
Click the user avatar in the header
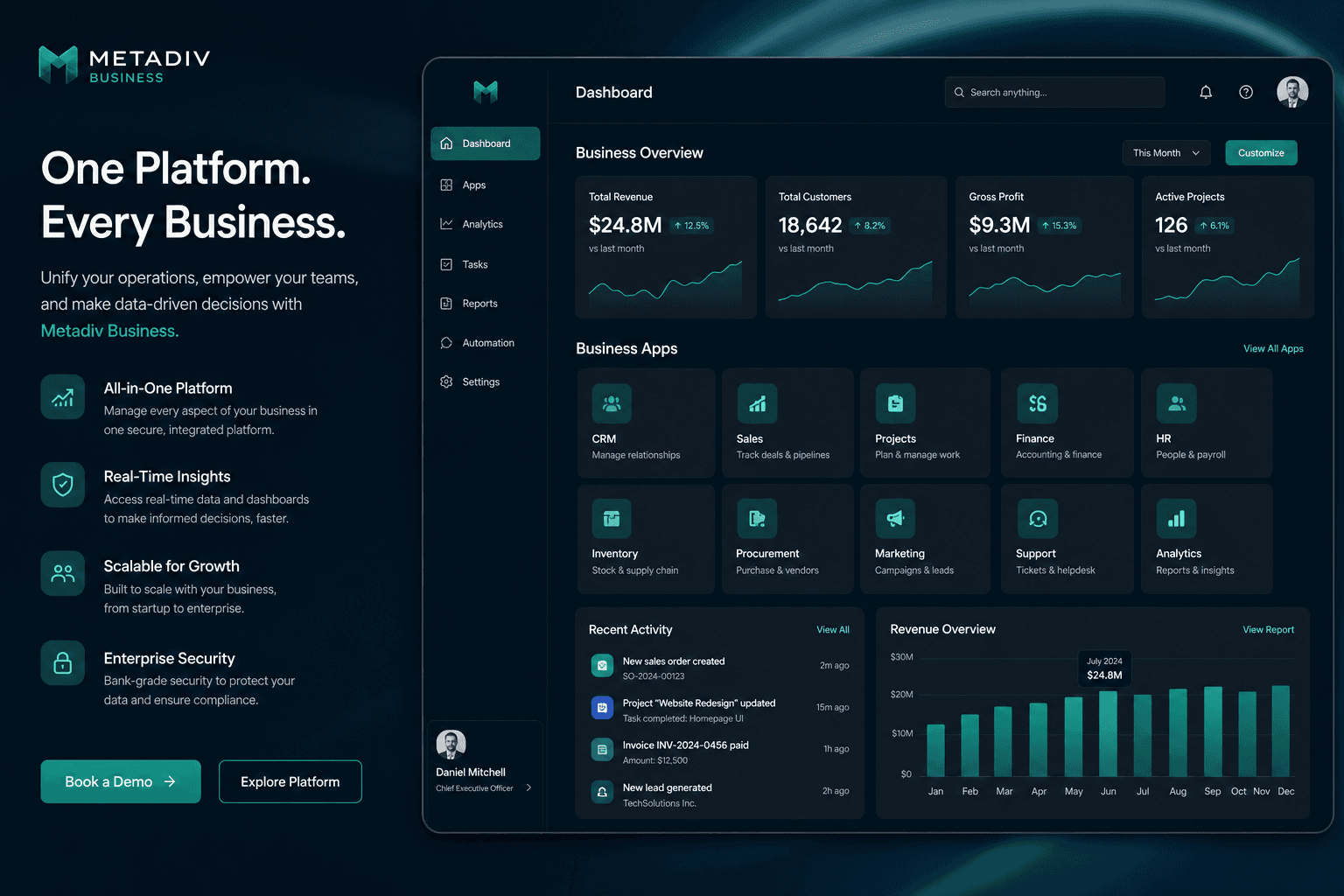click(1292, 92)
